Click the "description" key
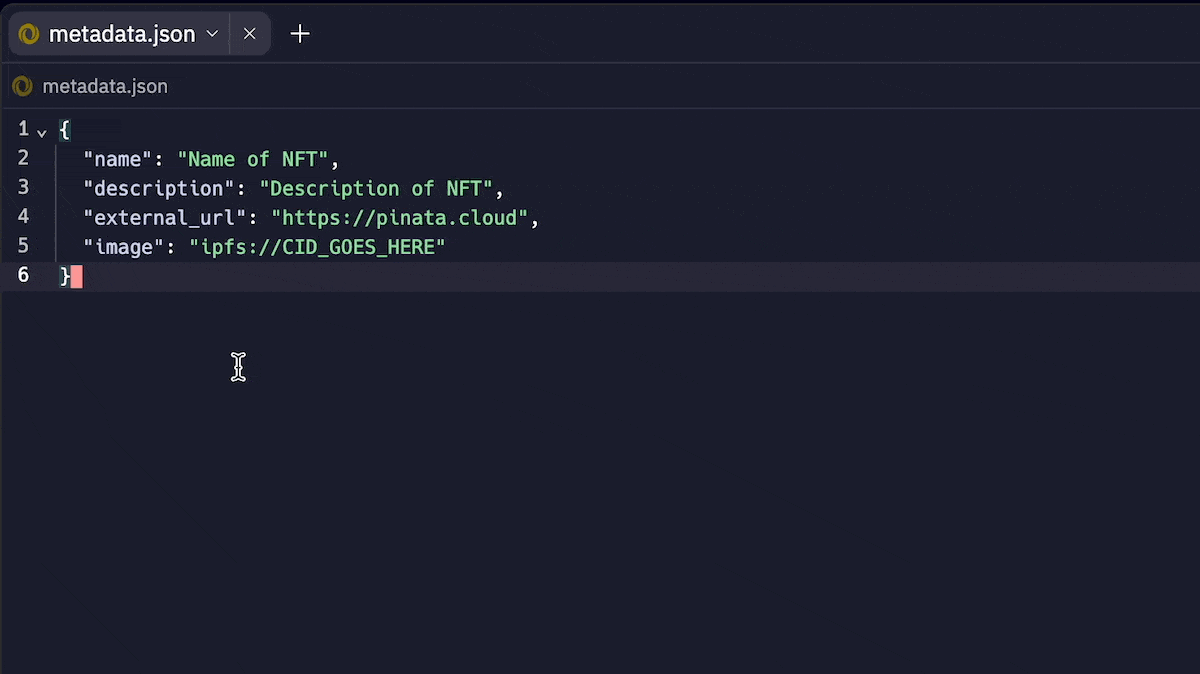1200x674 pixels. [159, 188]
